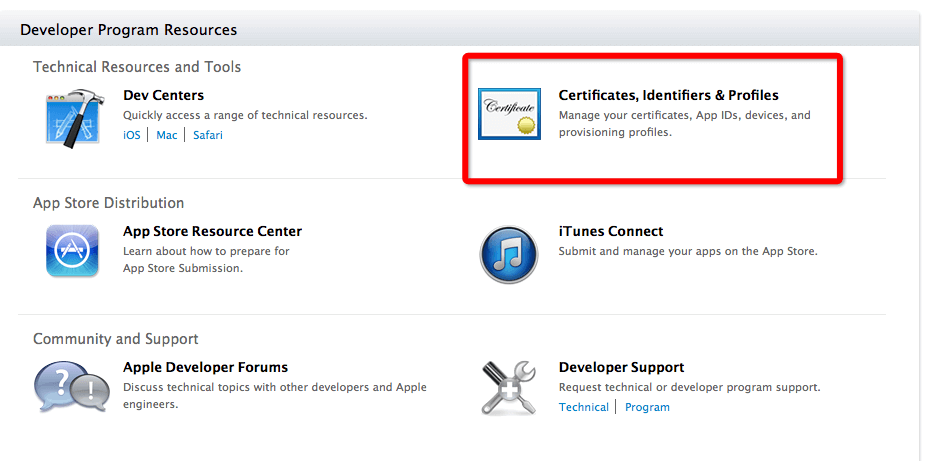Click 'Submit and manage your apps' description
The image size is (925, 461).
(x=688, y=251)
